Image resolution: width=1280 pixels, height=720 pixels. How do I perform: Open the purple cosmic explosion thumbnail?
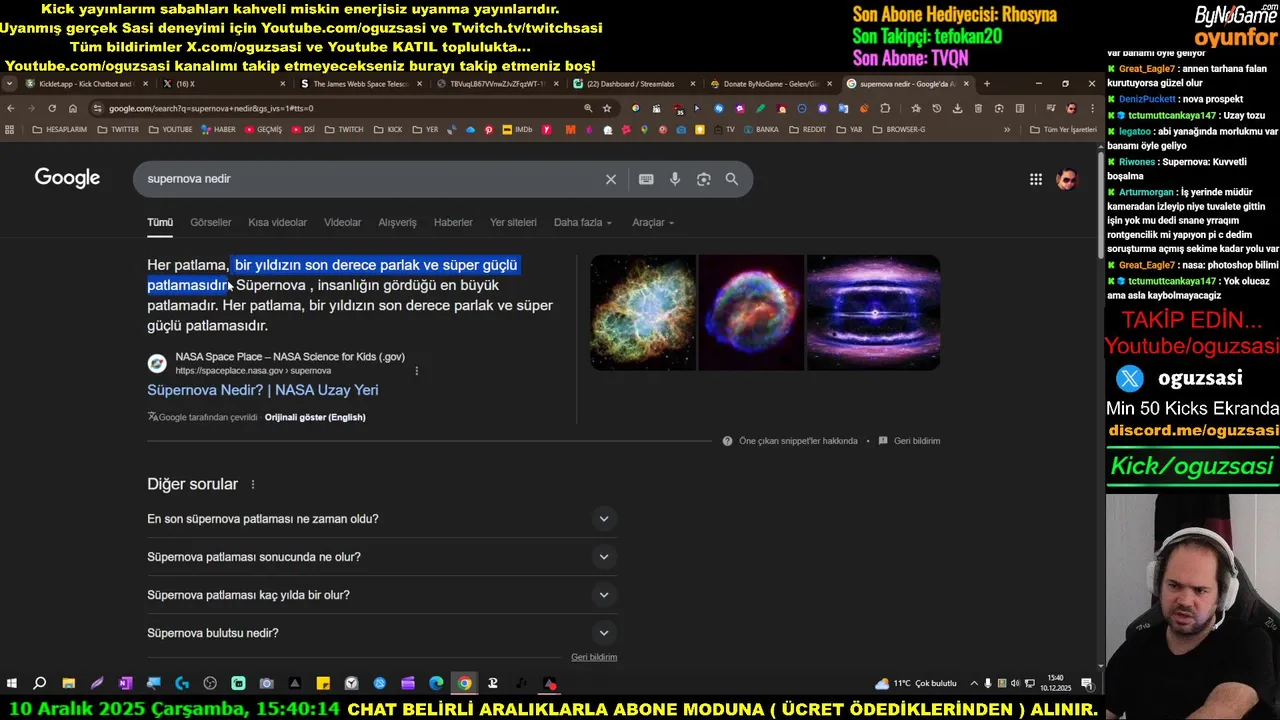point(873,312)
